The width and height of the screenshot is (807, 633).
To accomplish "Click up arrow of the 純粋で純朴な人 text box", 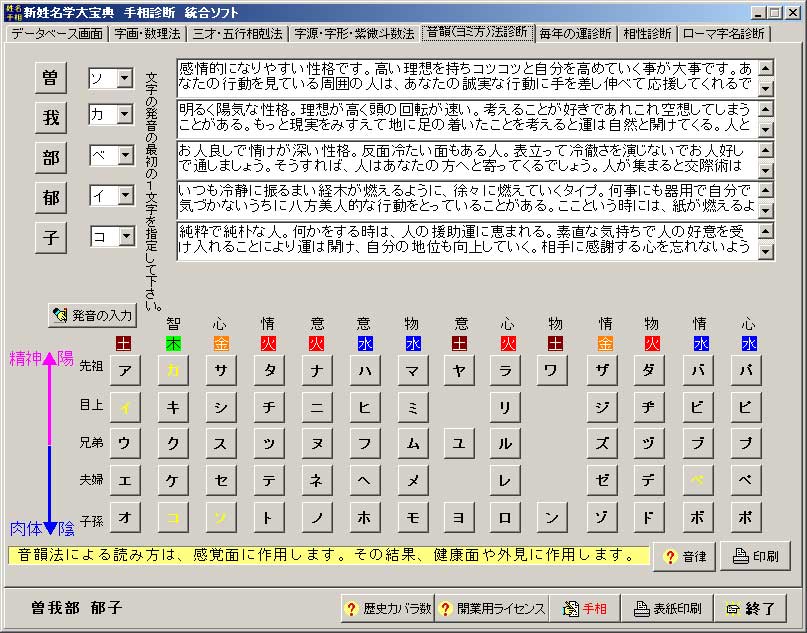I will coord(765,230).
